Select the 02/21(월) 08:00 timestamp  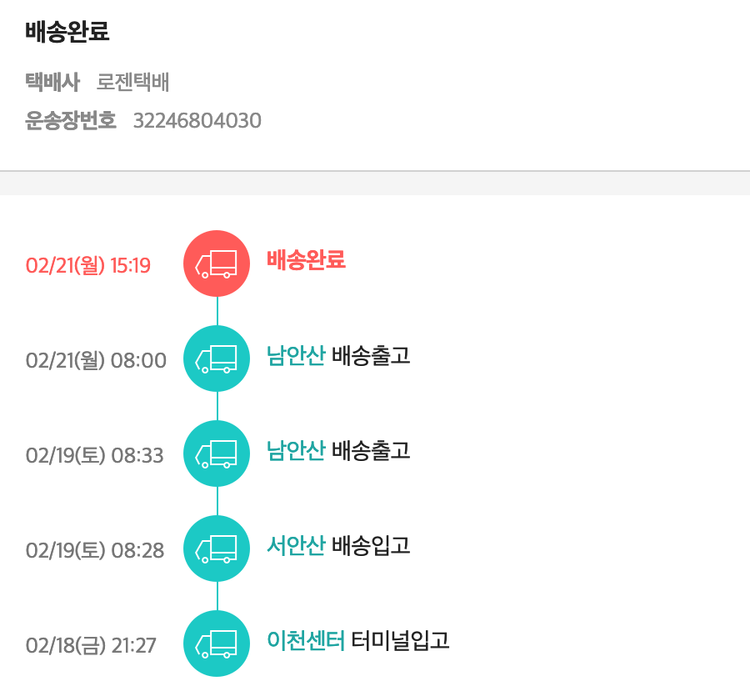pos(96,361)
